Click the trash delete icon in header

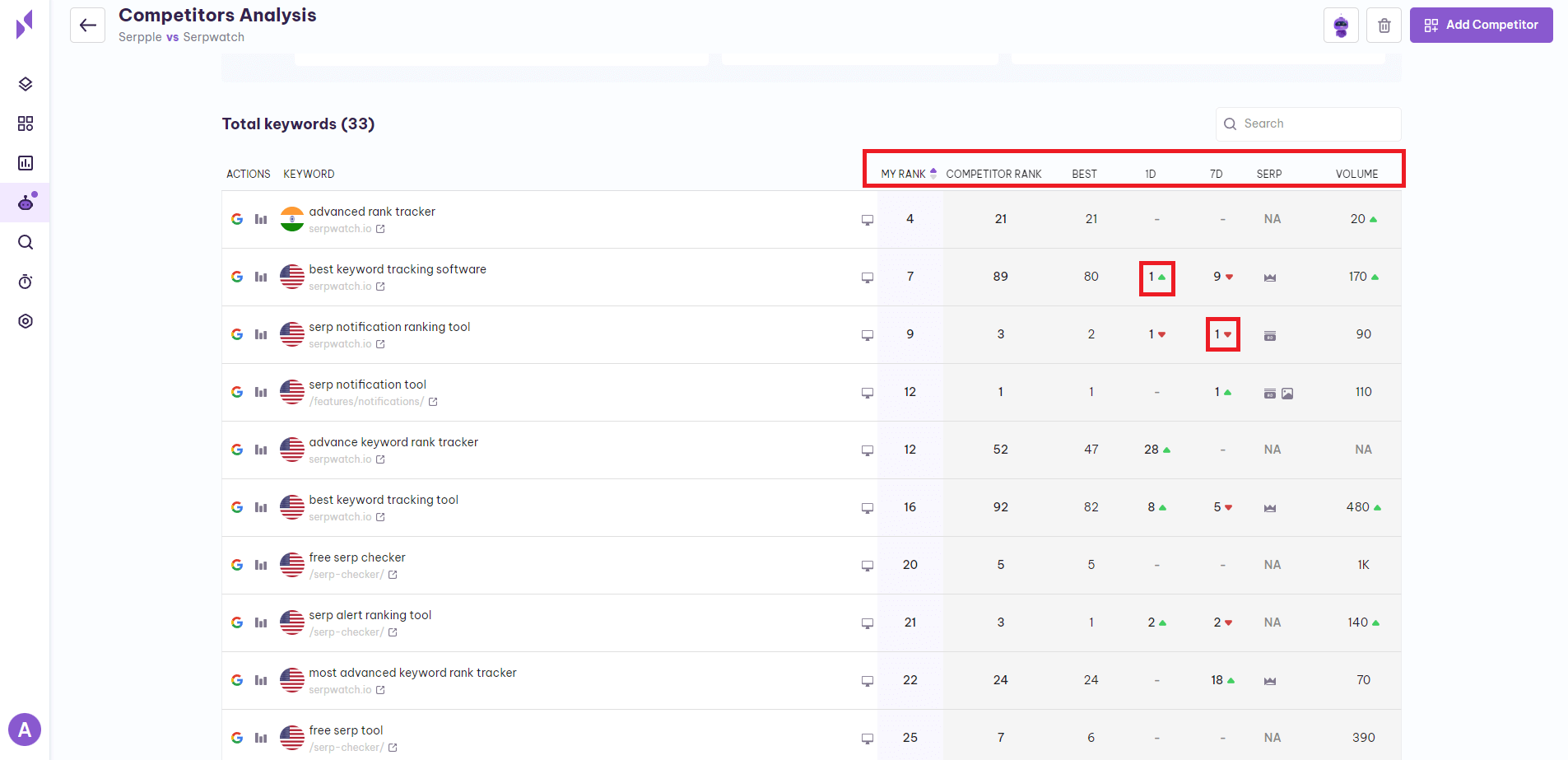[1384, 26]
